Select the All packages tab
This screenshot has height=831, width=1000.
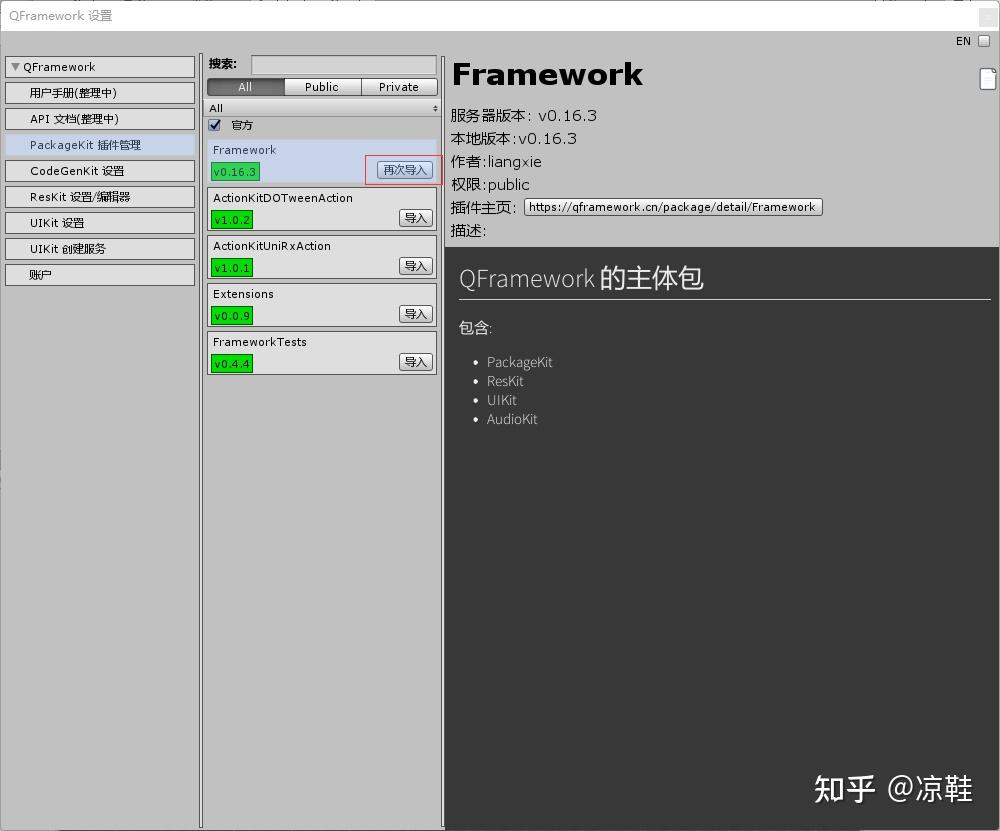click(x=243, y=87)
